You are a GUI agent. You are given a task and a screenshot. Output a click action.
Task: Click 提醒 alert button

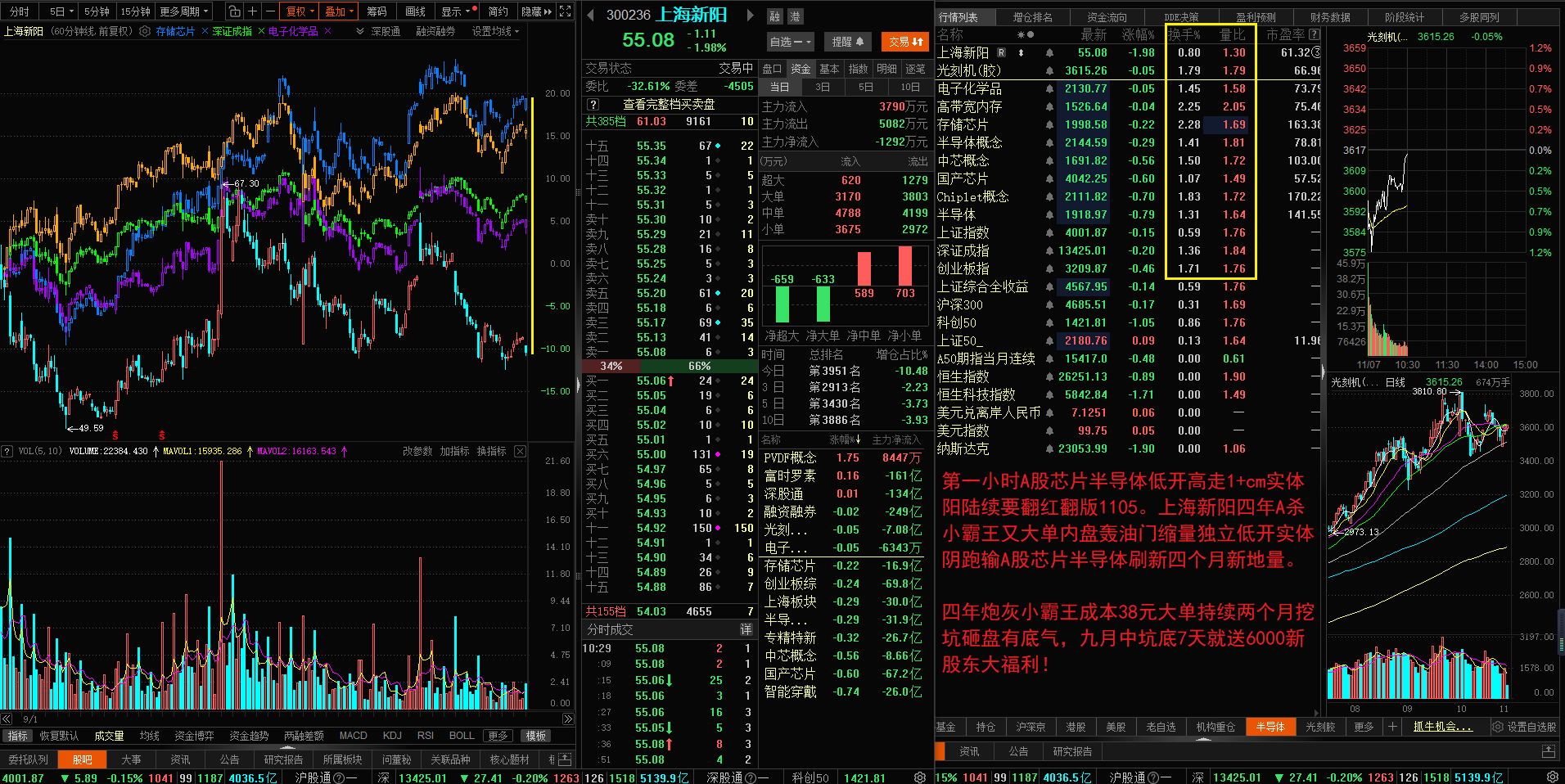[x=848, y=42]
